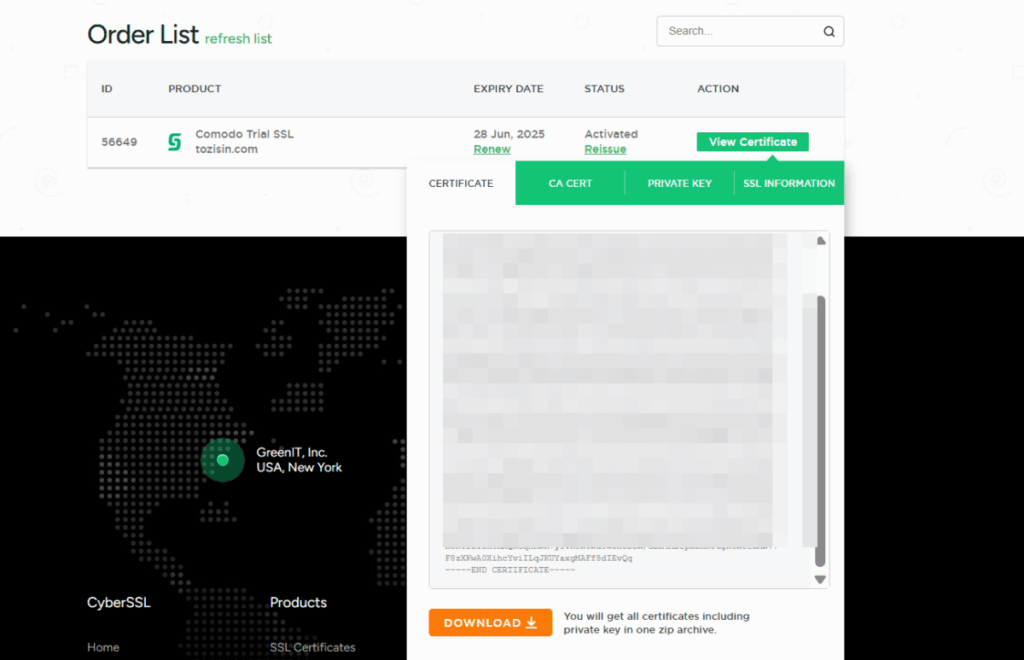Click the tozisin.com domain text
This screenshot has width=1024, height=660.
pos(227,149)
